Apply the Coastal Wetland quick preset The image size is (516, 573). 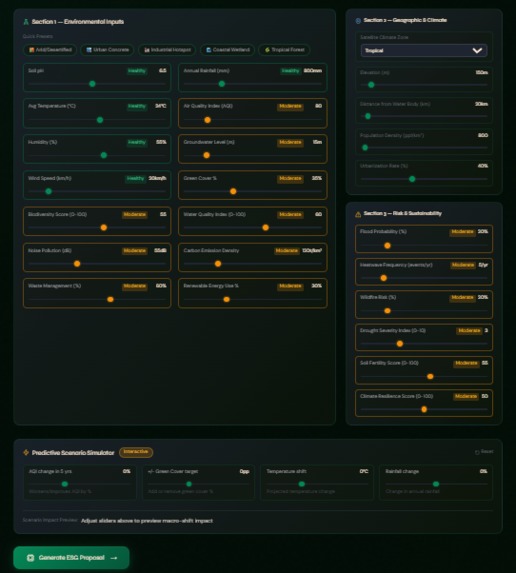click(227, 50)
